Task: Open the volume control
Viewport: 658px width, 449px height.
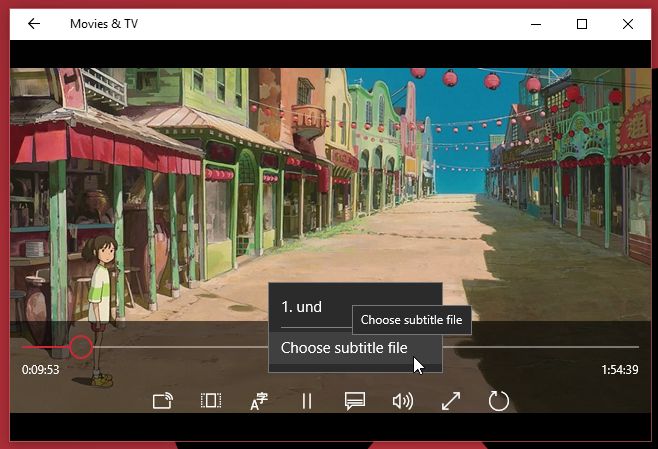Action: [x=403, y=401]
